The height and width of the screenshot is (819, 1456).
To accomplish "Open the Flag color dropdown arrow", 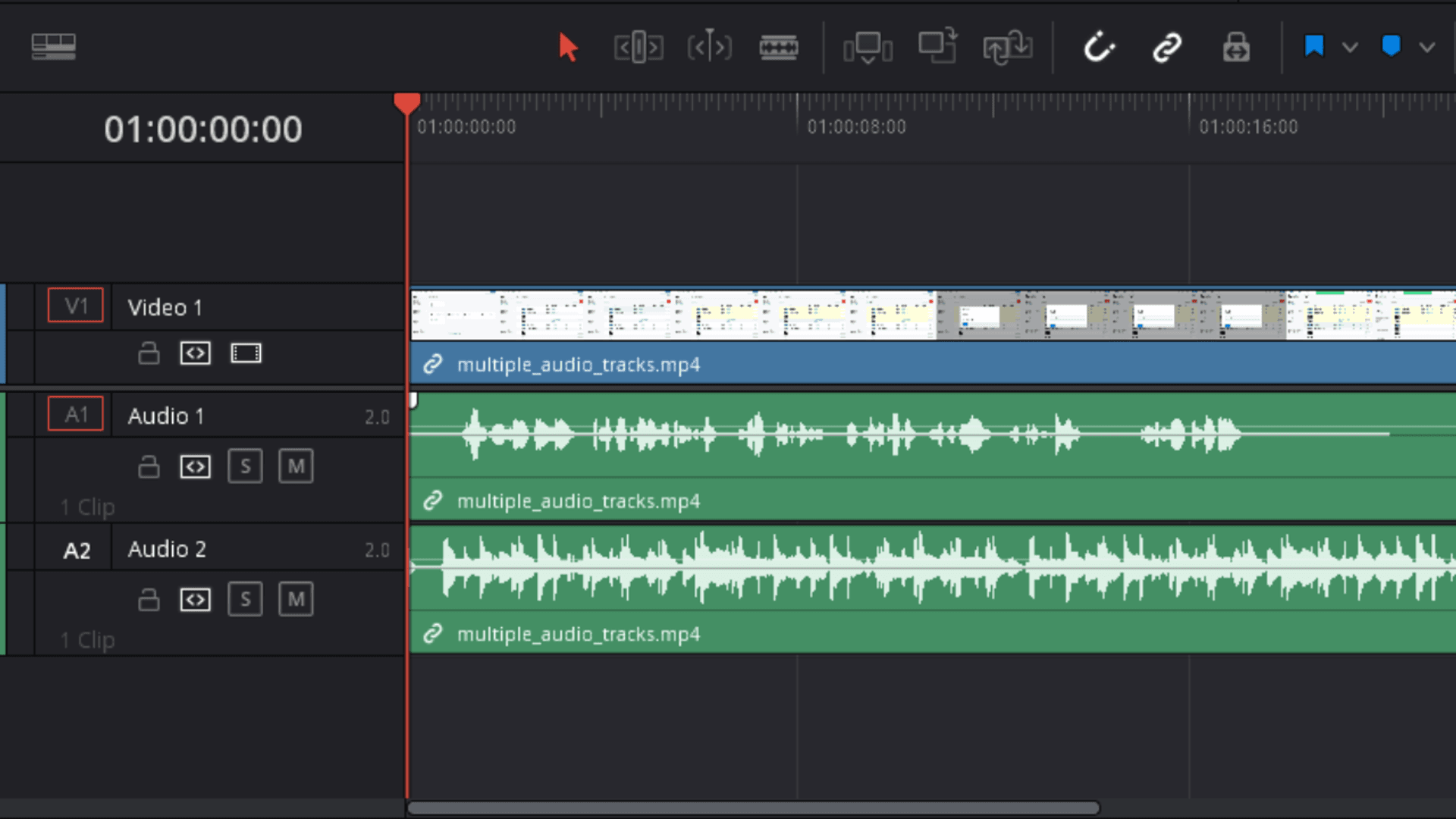I will [x=1350, y=47].
